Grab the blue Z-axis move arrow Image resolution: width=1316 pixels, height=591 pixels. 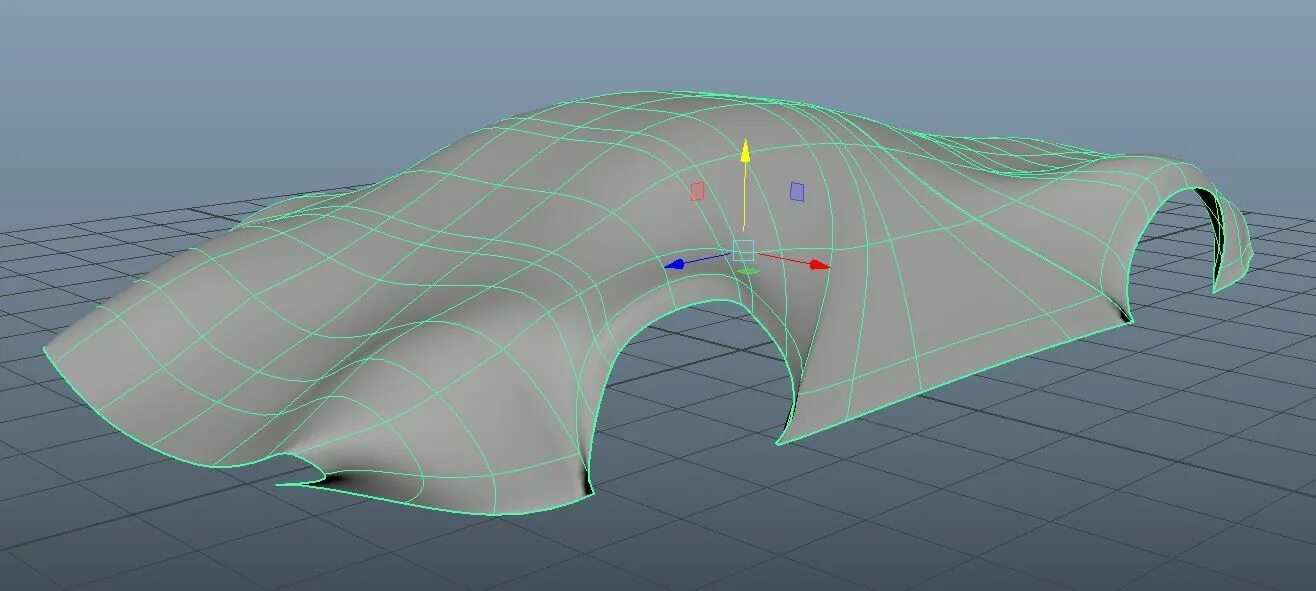(x=675, y=265)
